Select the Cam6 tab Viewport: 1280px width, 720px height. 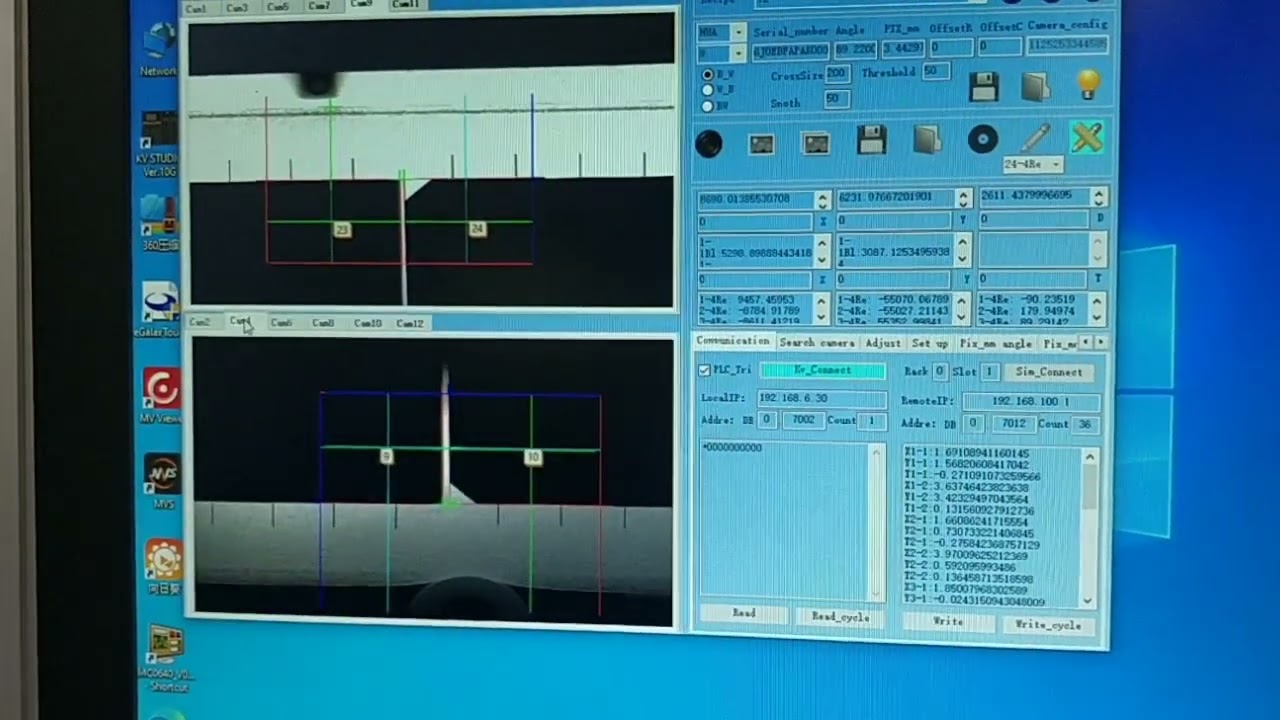[281, 323]
